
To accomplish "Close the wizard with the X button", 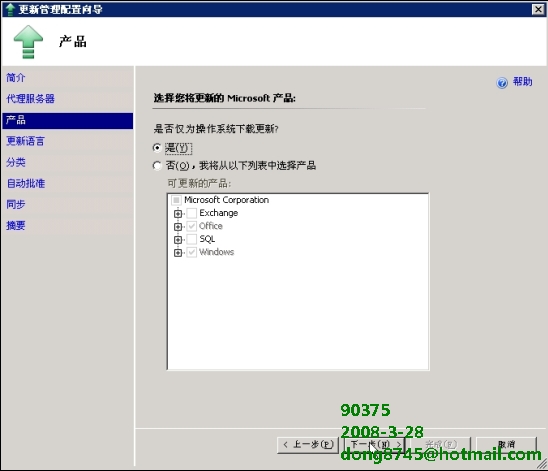I will coord(538,9).
